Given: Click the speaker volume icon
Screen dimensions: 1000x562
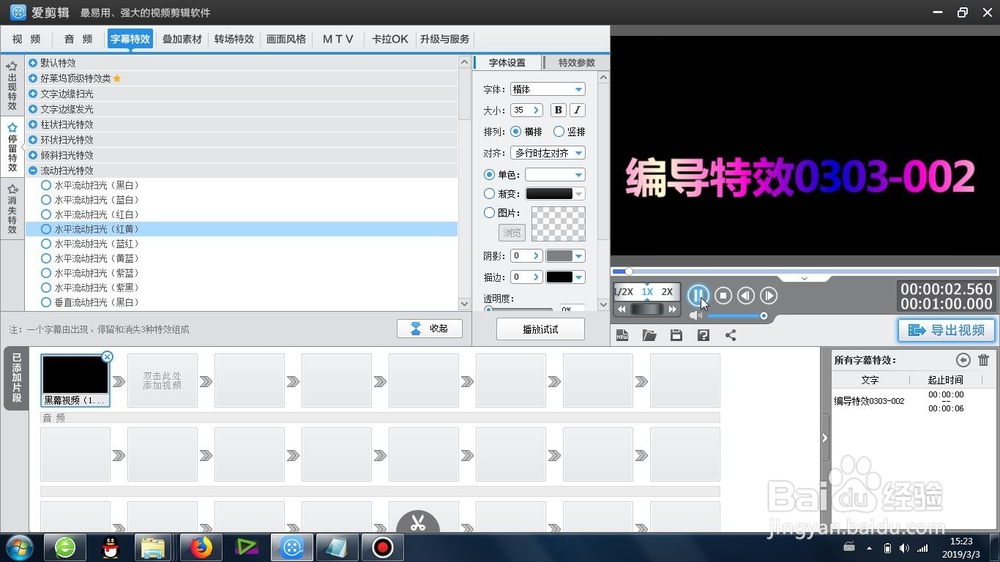Looking at the screenshot, I should click(x=695, y=316).
